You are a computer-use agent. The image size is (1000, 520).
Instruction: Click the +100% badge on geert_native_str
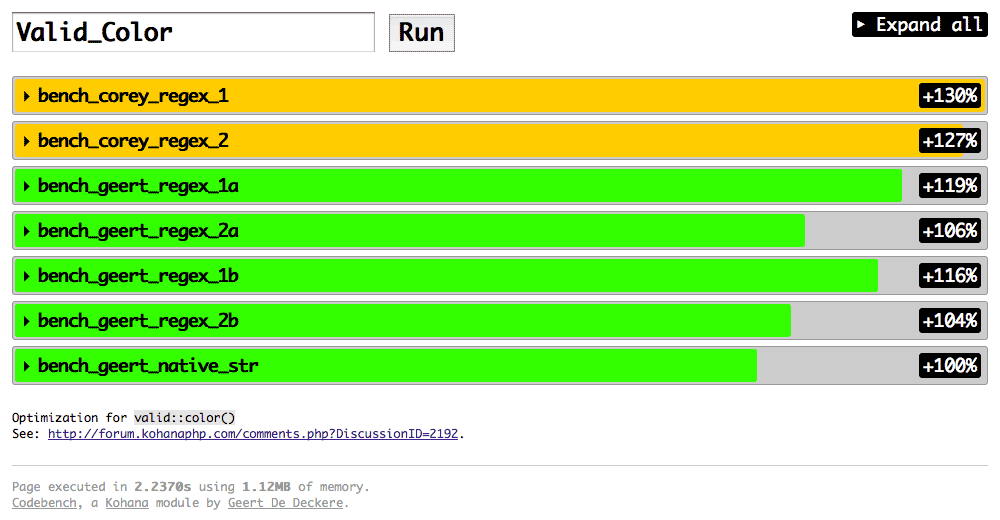point(949,366)
